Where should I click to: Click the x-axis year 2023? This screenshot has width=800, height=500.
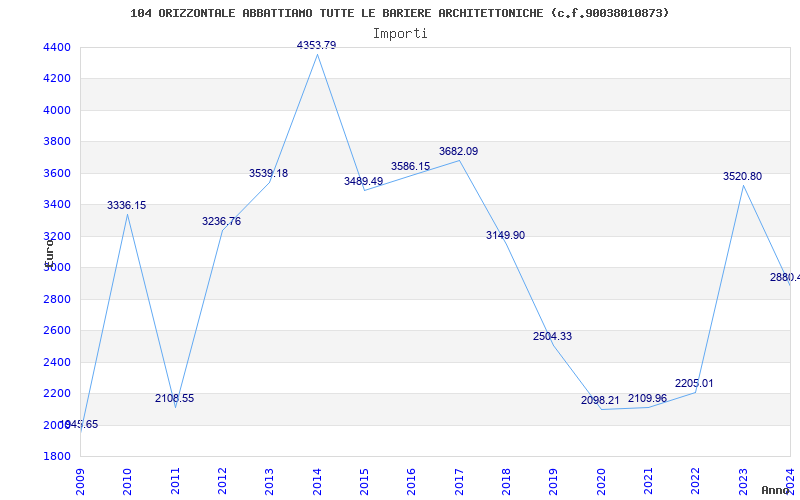point(743,481)
